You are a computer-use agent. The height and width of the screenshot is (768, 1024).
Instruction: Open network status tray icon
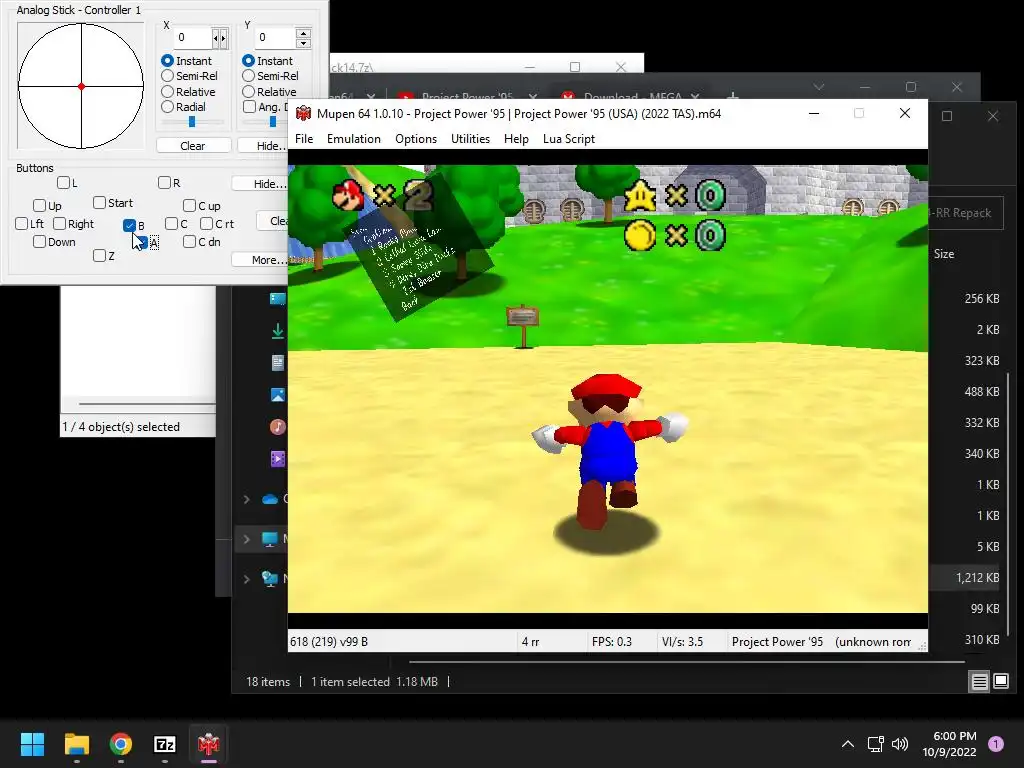(x=875, y=744)
